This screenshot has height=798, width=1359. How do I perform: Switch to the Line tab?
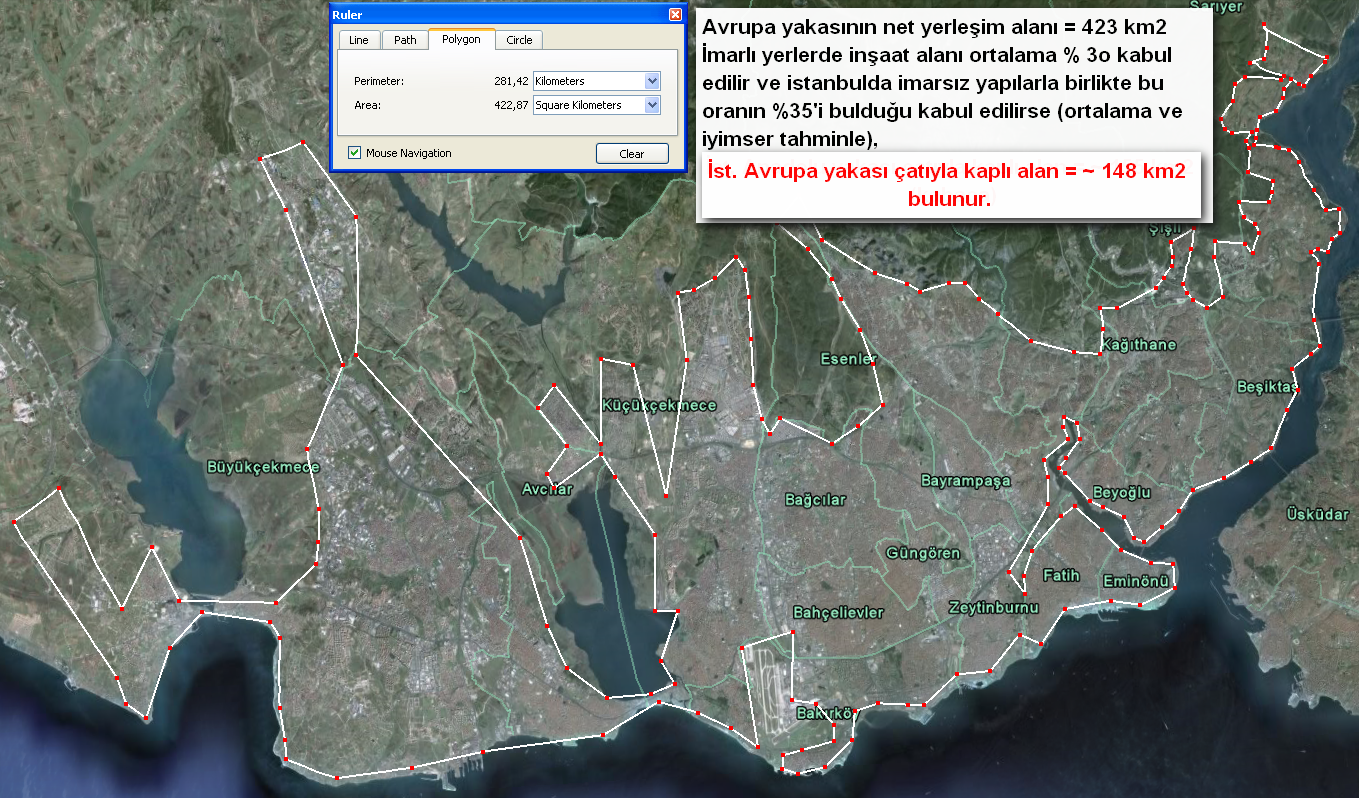point(358,40)
